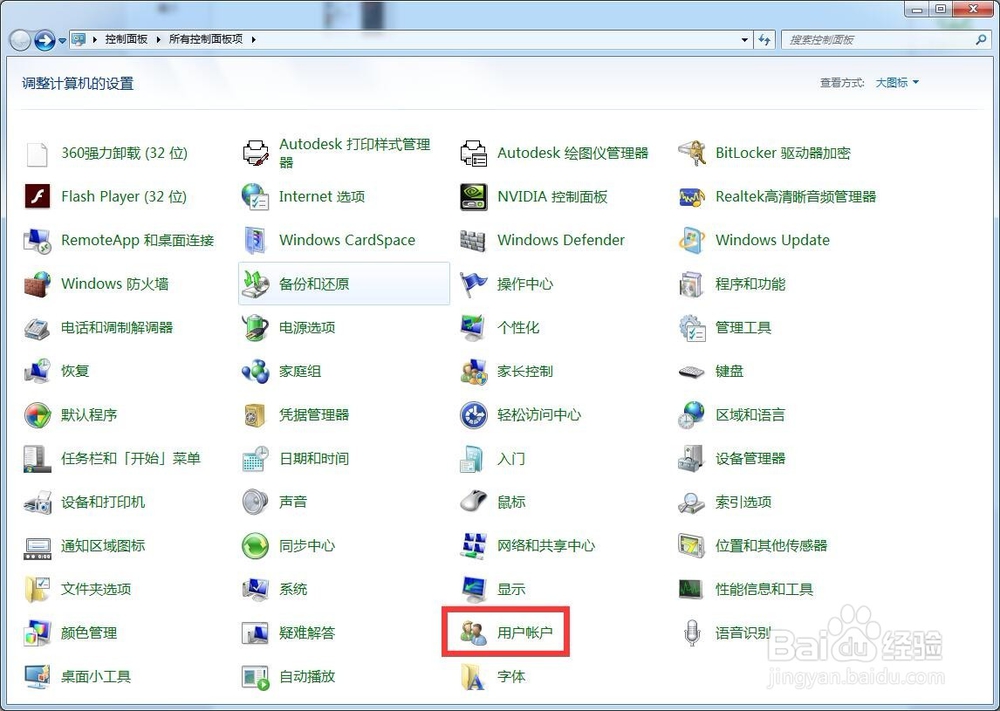Open 操作中心 flag icon

coord(473,284)
